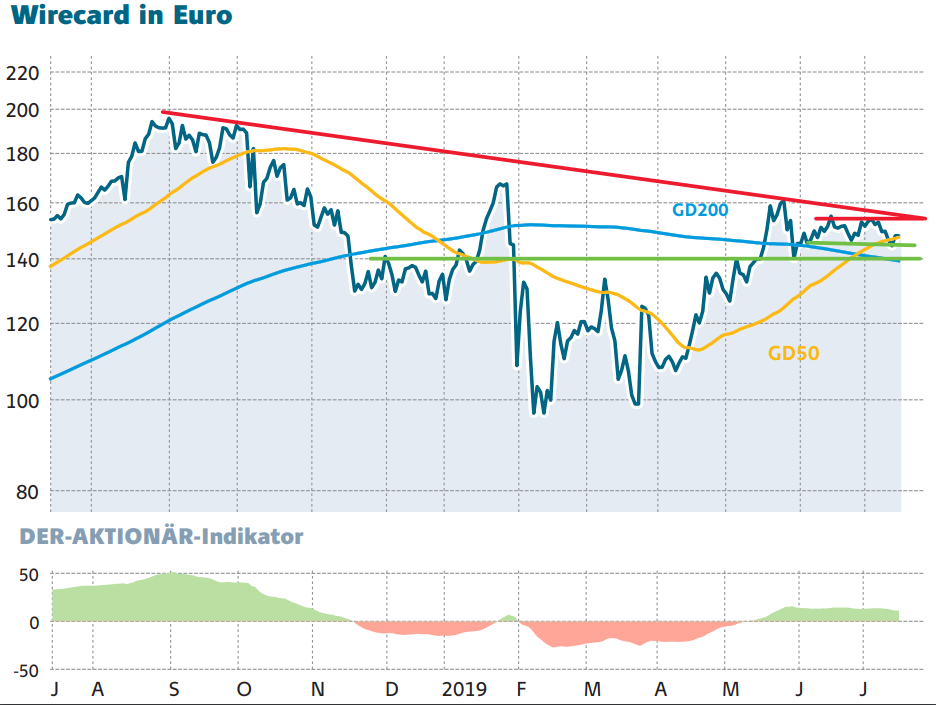Click the 220 value on price axis
The width and height of the screenshot is (936, 705).
tap(23, 73)
